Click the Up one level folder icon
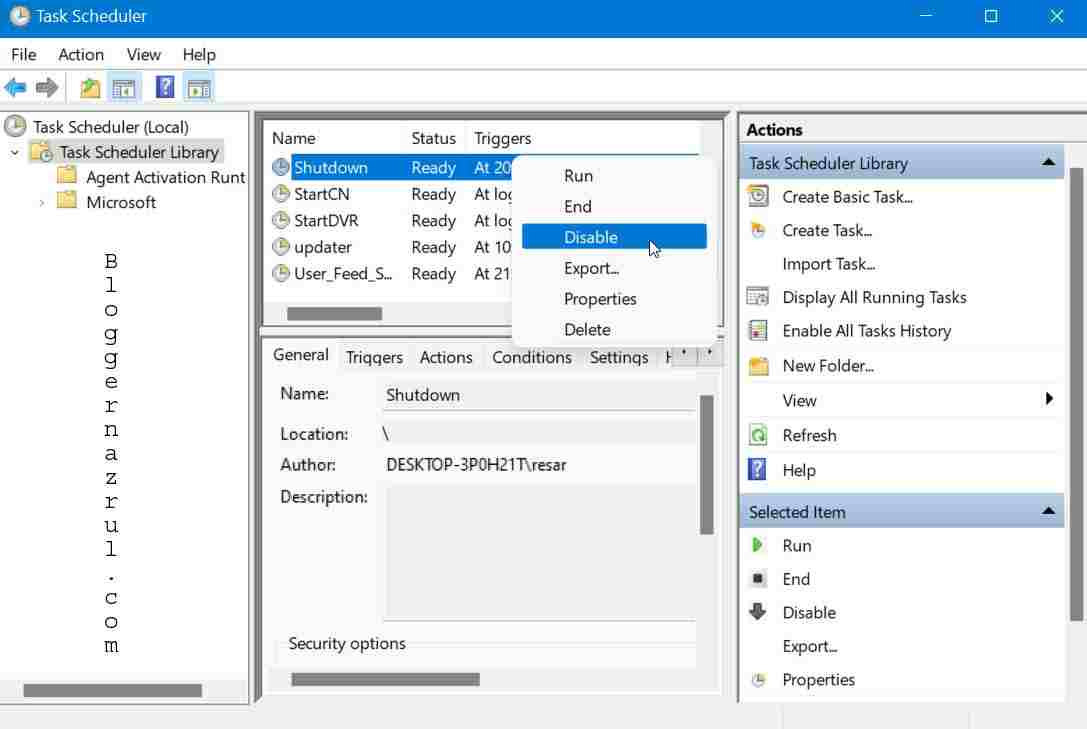The width and height of the screenshot is (1087, 729). (x=90, y=88)
